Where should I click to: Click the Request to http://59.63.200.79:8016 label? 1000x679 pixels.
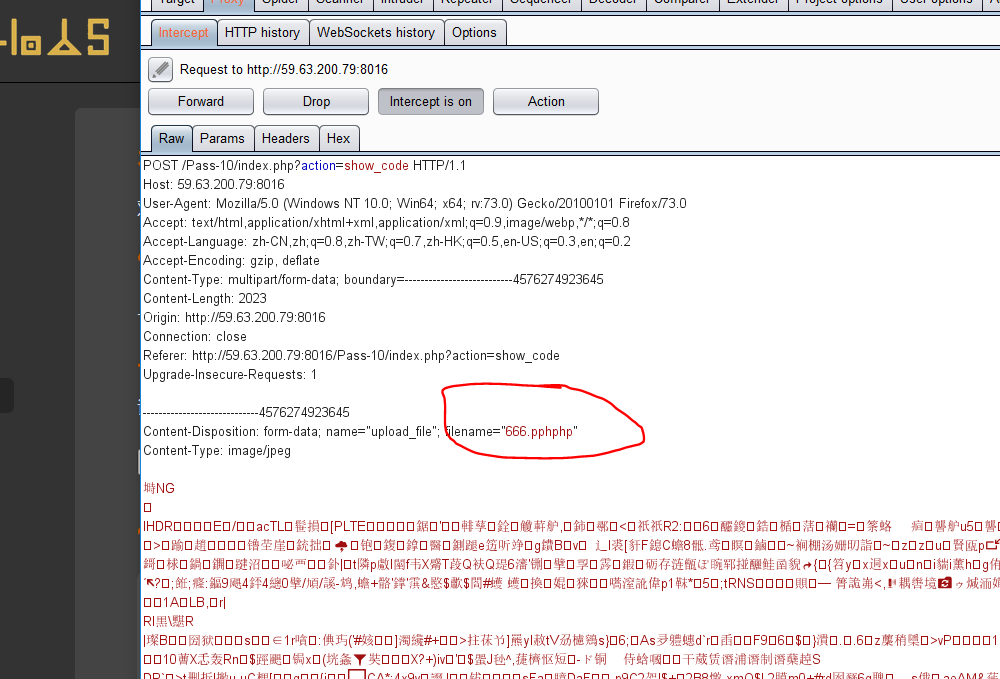coord(284,69)
